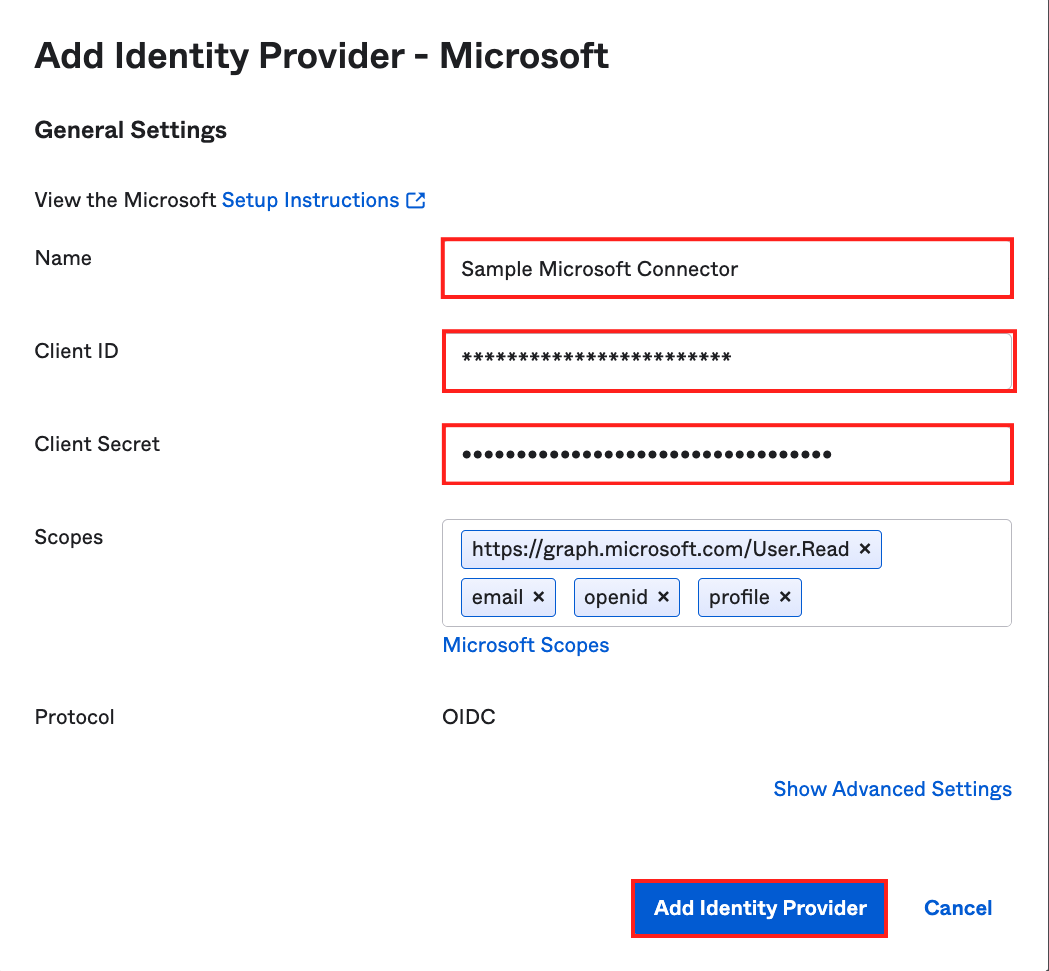This screenshot has width=1049, height=971.
Task: Click the Add Identity Provider button
Action: 759,908
